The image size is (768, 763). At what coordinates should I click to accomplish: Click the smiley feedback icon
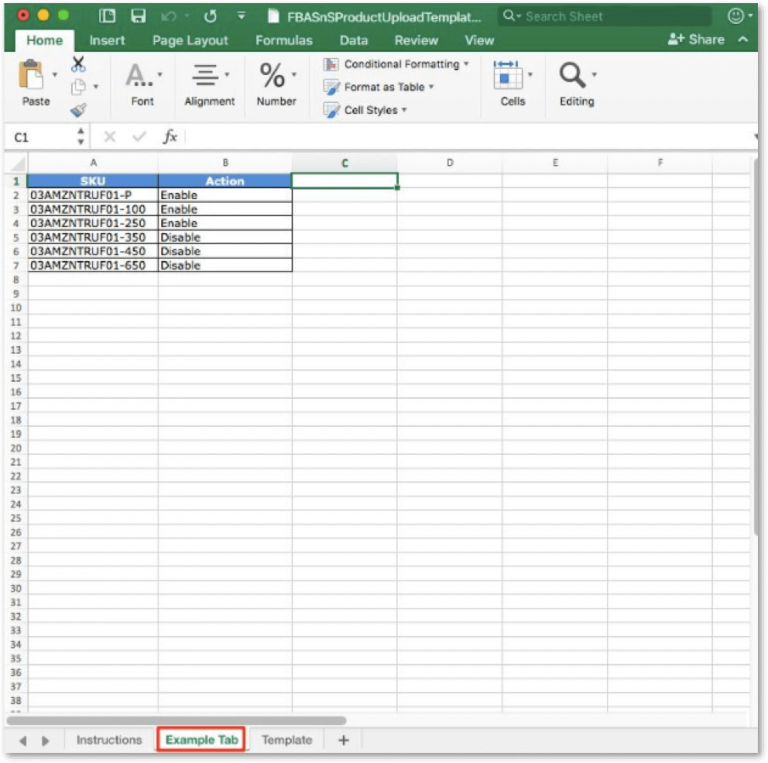point(737,16)
